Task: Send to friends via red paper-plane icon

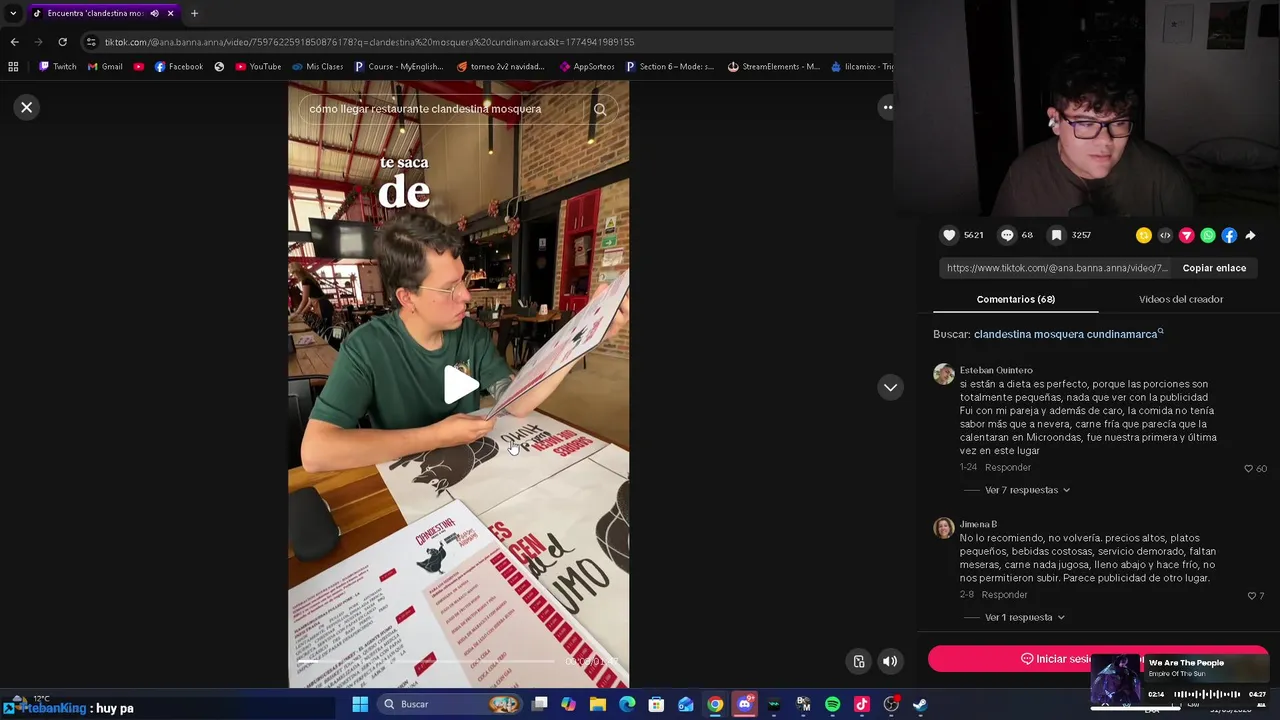Action: [1186, 235]
